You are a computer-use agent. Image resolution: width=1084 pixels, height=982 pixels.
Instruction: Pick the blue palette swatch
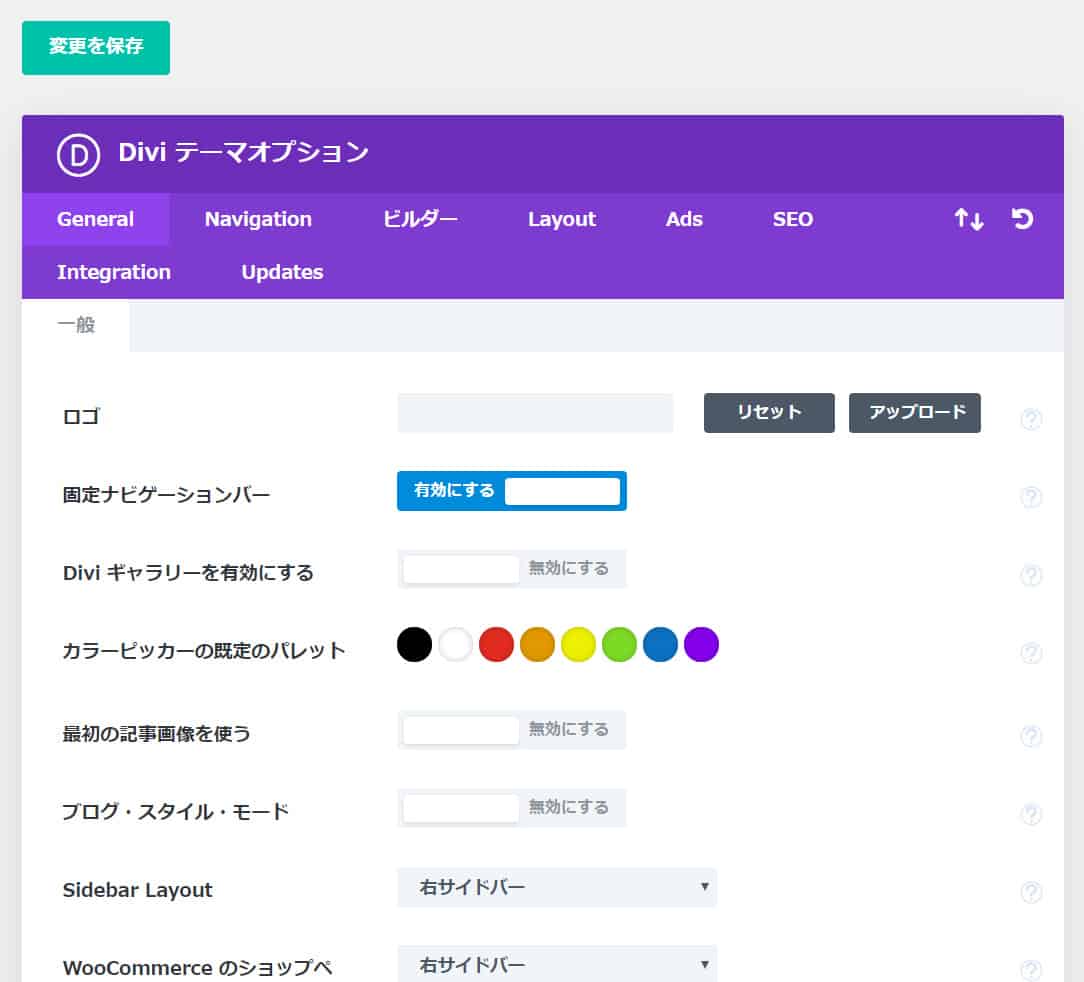pos(660,645)
